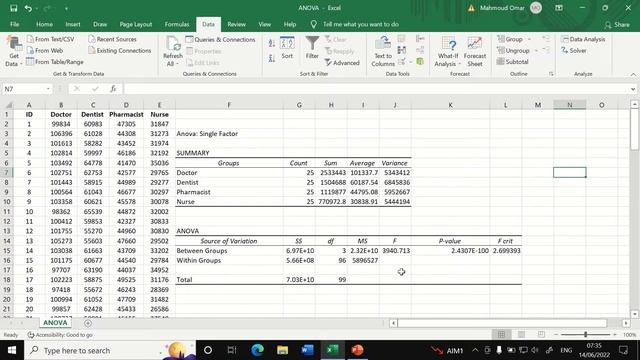The width and height of the screenshot is (640, 360).
Task: Zoom out with minus button
Action: (556, 334)
